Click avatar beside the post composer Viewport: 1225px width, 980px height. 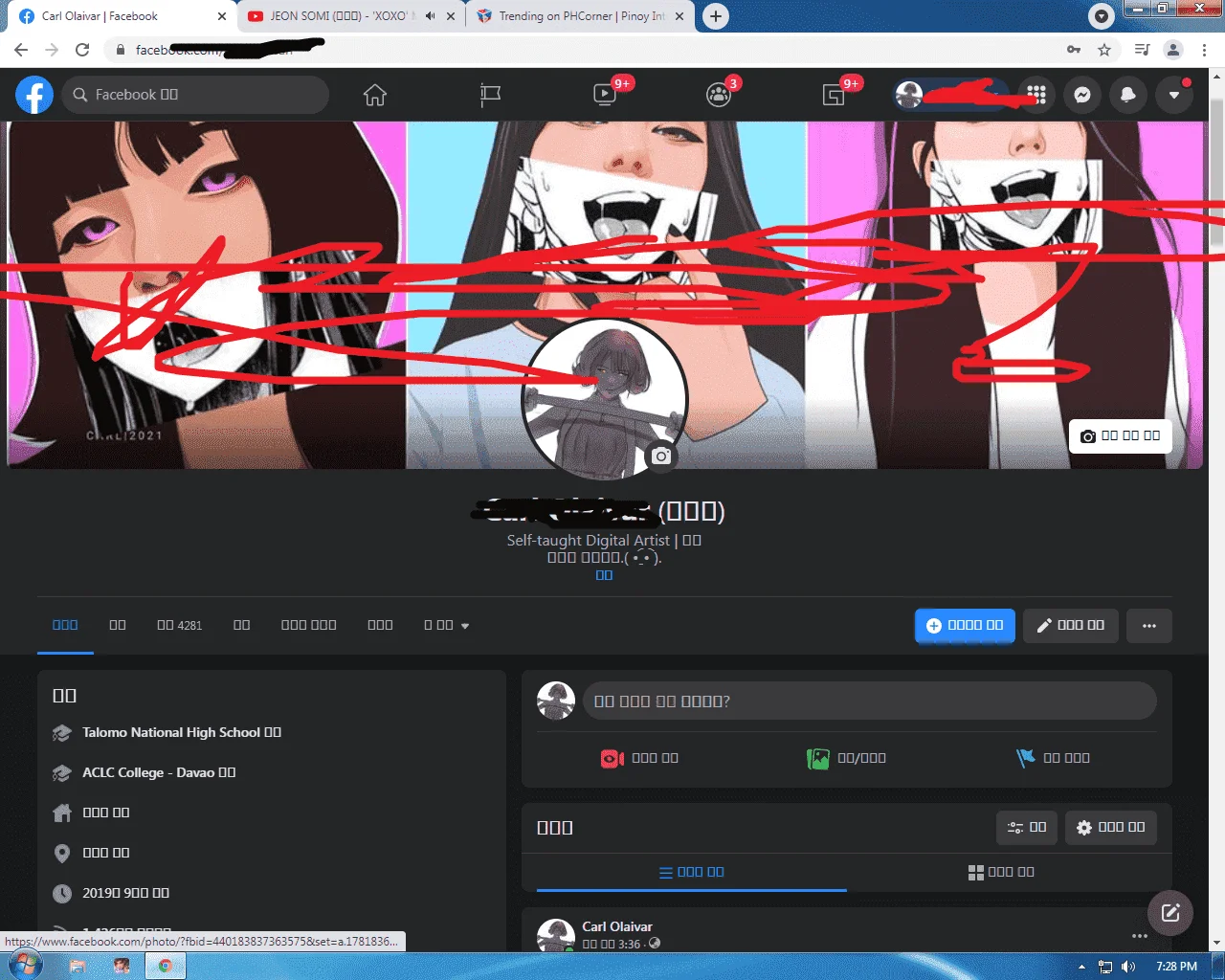tap(556, 702)
